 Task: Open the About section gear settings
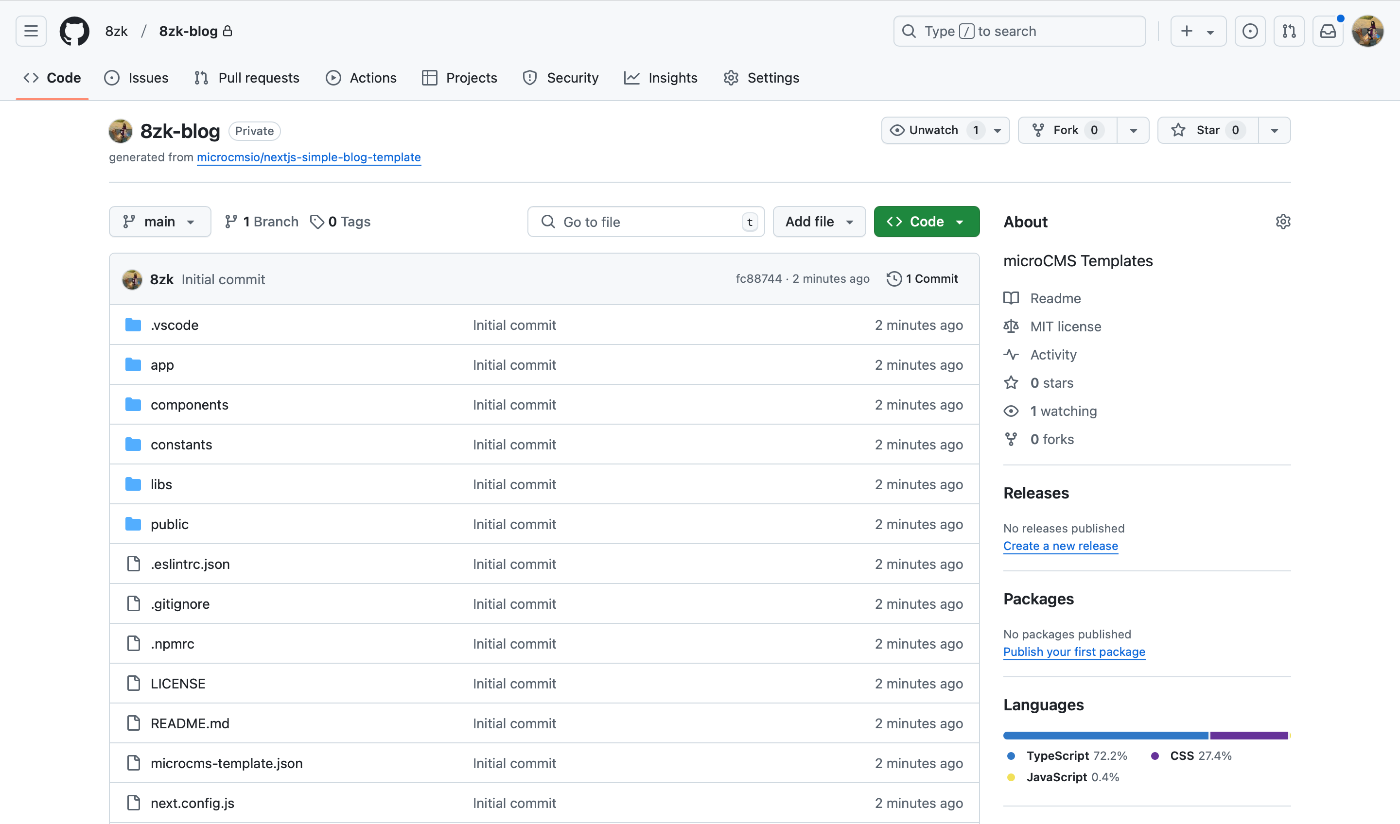[x=1283, y=222]
